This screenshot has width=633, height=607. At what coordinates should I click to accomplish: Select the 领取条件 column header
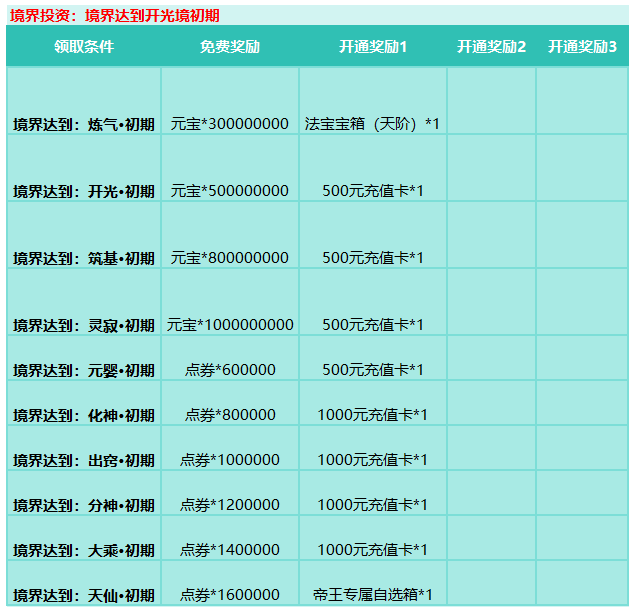tap(84, 47)
